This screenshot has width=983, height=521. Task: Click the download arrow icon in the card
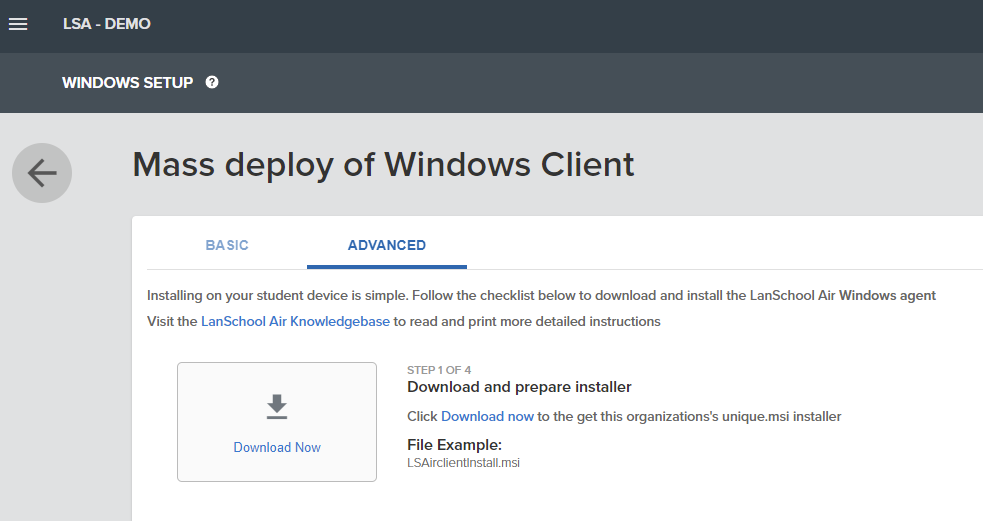click(x=277, y=406)
